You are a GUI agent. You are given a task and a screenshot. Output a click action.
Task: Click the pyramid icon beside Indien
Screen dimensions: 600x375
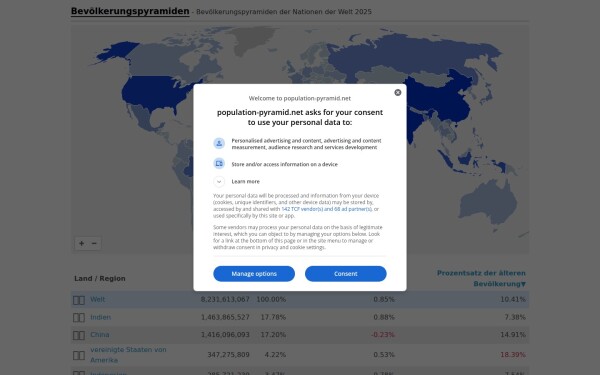tap(79, 318)
